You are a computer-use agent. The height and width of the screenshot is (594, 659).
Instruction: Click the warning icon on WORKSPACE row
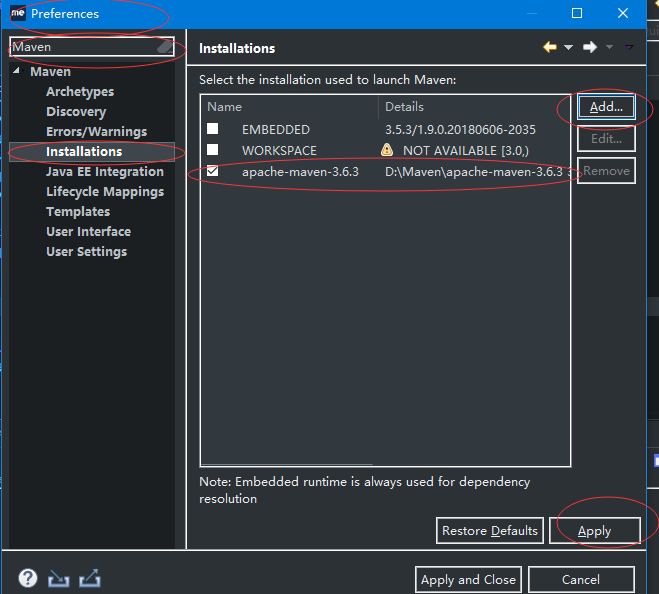point(387,150)
